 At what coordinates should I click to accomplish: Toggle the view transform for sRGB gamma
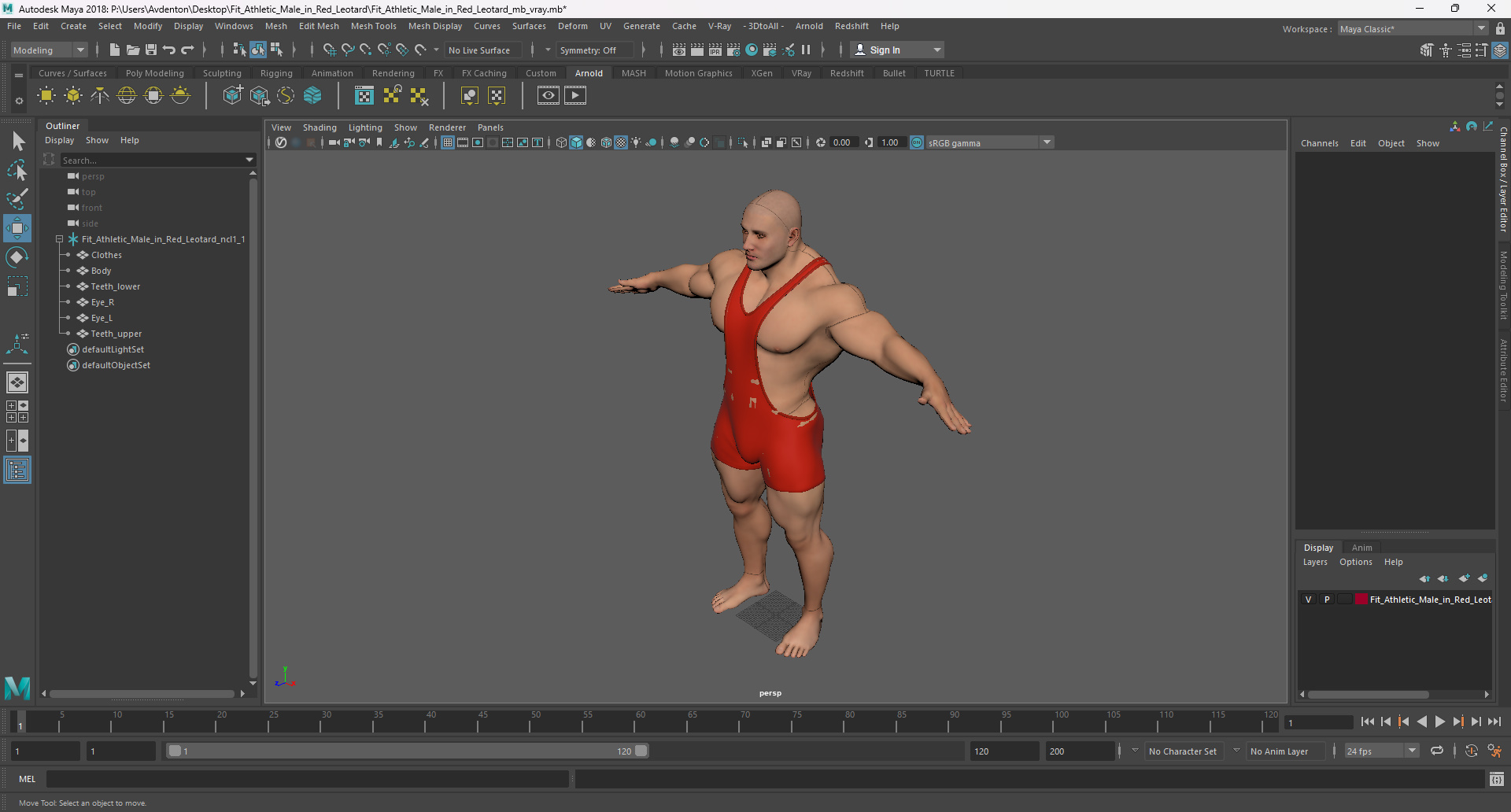917,142
